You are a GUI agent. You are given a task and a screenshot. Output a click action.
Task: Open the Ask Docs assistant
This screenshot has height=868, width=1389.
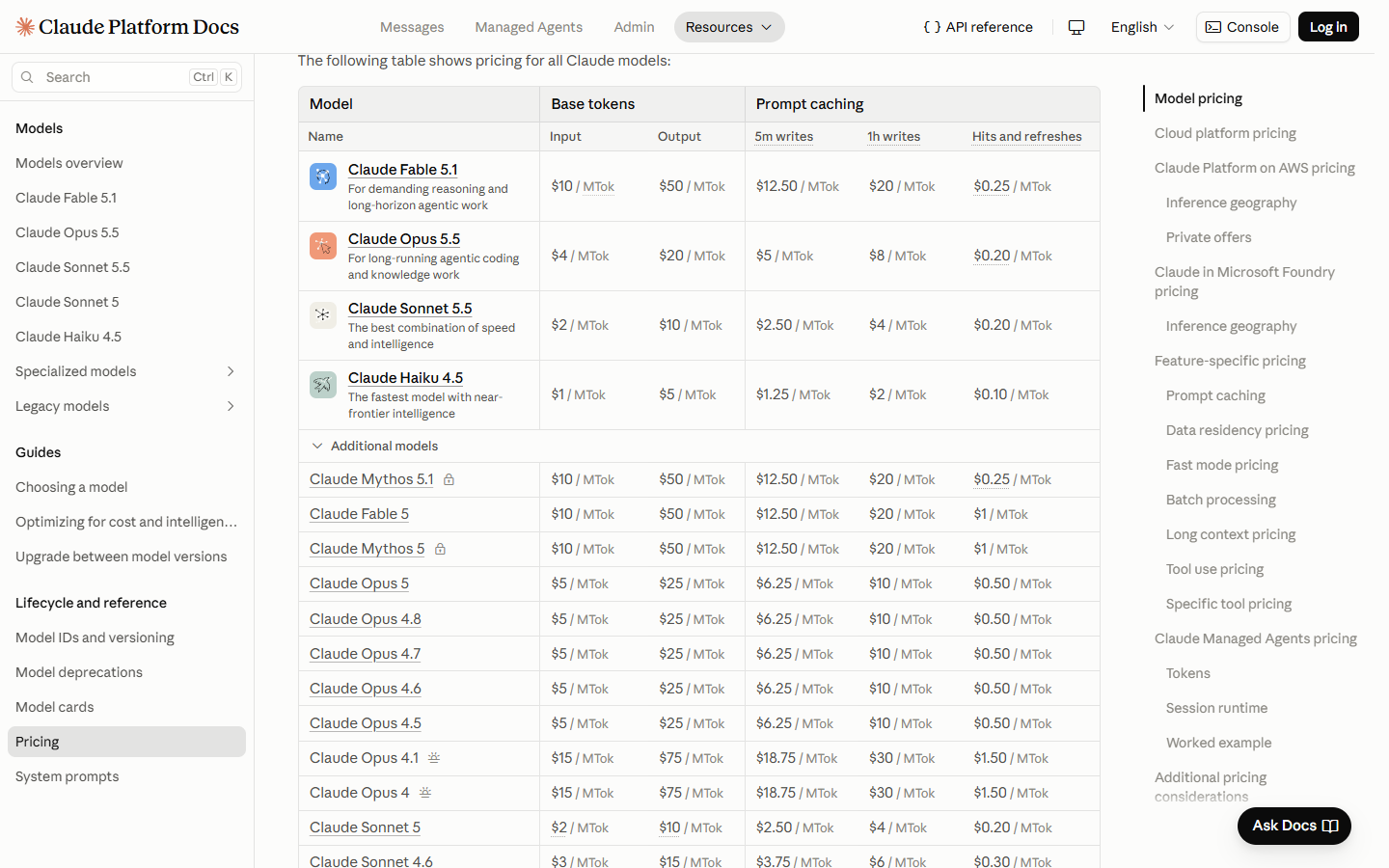point(1294,826)
